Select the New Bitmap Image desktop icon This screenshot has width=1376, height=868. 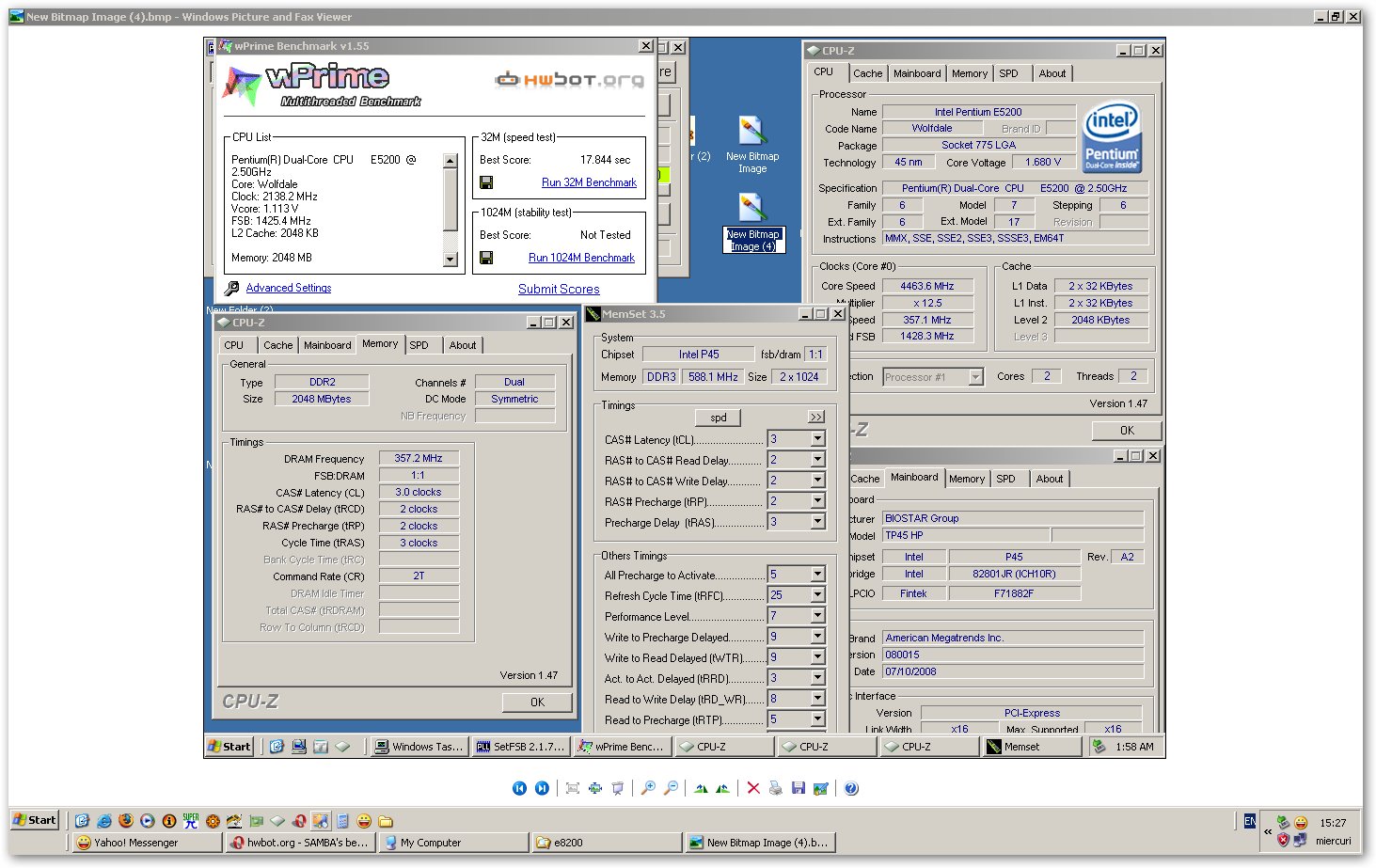tap(752, 144)
